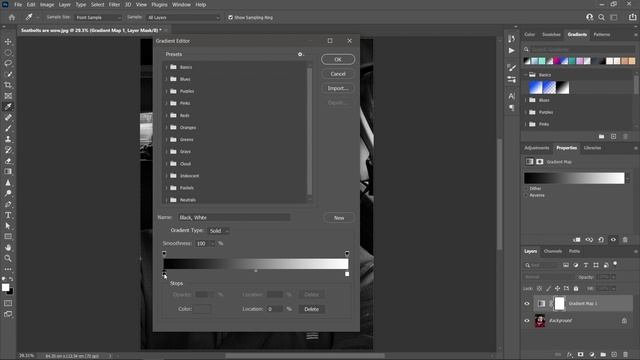This screenshot has height=360, width=640.
Task: Open the Sample All Layers dropdown
Action: pyautogui.click(x=182, y=18)
